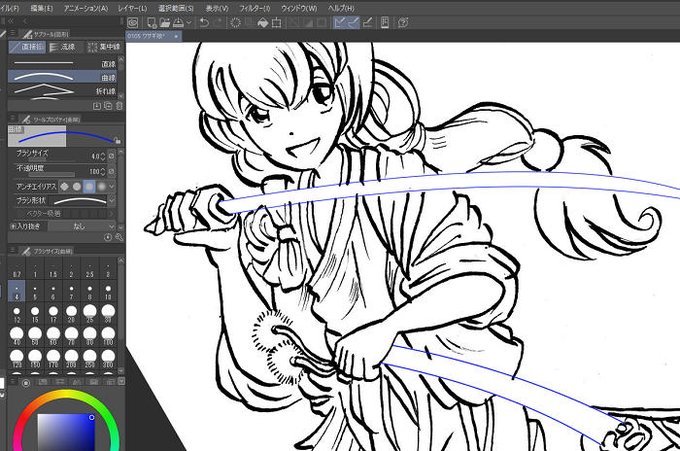Click the duplicate sub tool icon
This screenshot has height=451, width=680.
[108, 106]
